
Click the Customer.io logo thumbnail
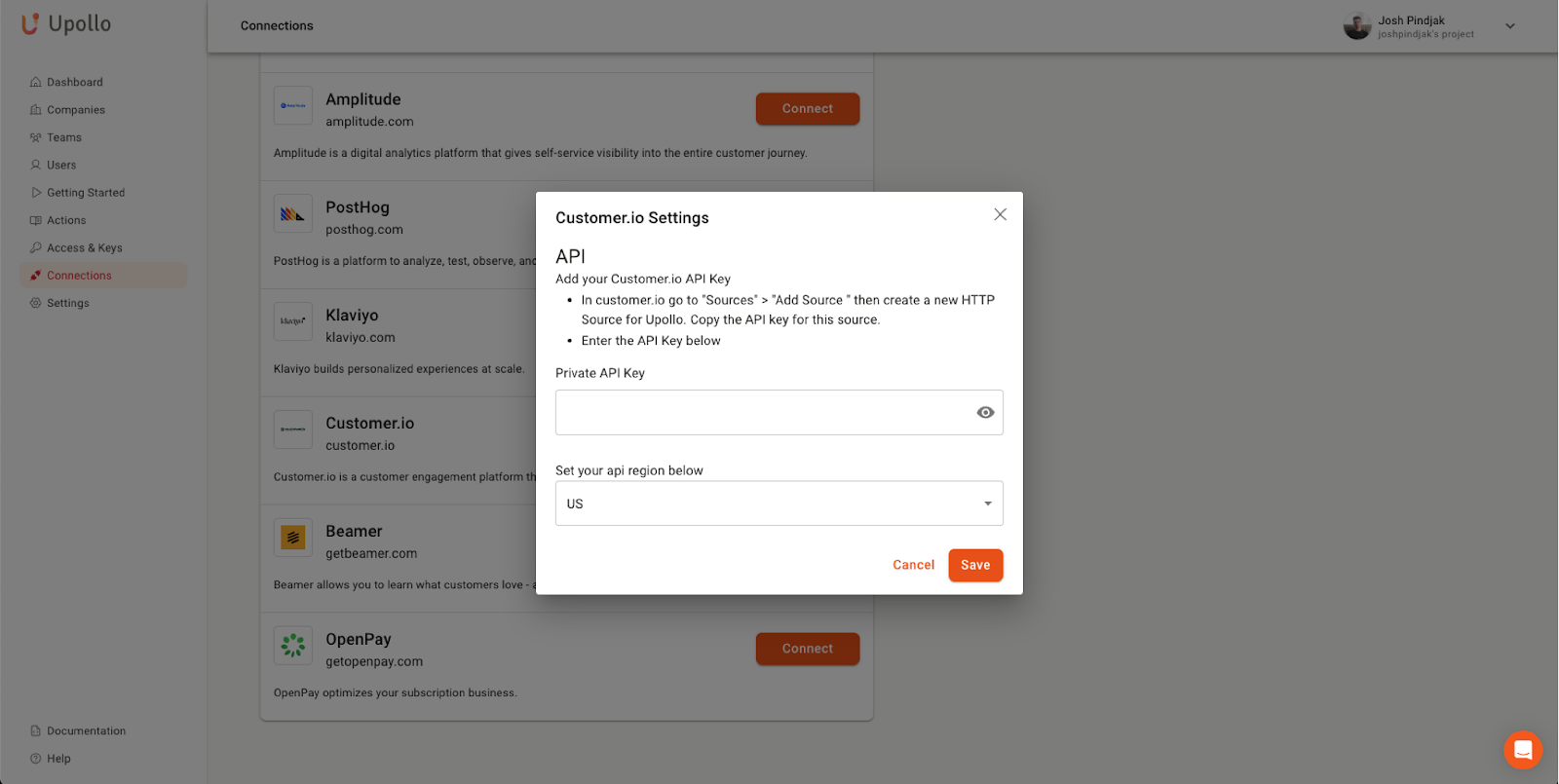pyautogui.click(x=293, y=429)
